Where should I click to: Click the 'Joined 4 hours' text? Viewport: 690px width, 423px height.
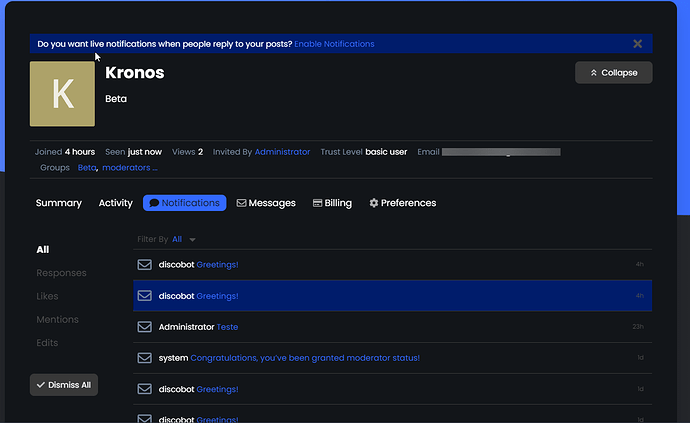tap(65, 152)
